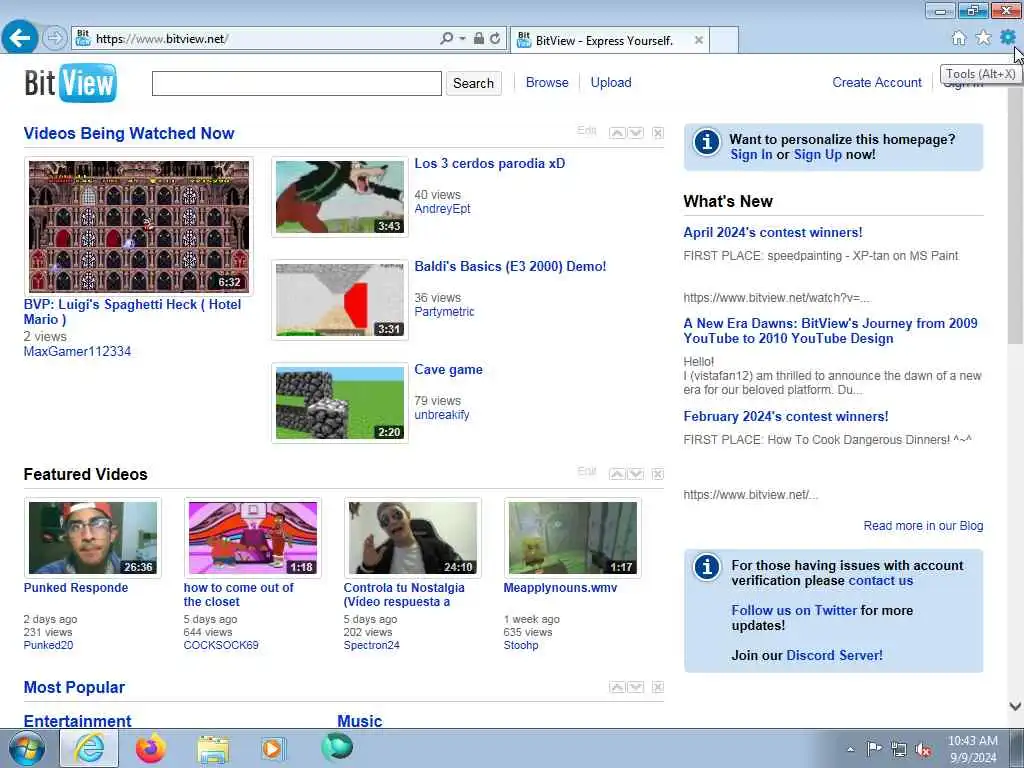Screen dimensions: 1024x768
Task: Launch Firefox from the taskbar
Action: click(x=151, y=748)
